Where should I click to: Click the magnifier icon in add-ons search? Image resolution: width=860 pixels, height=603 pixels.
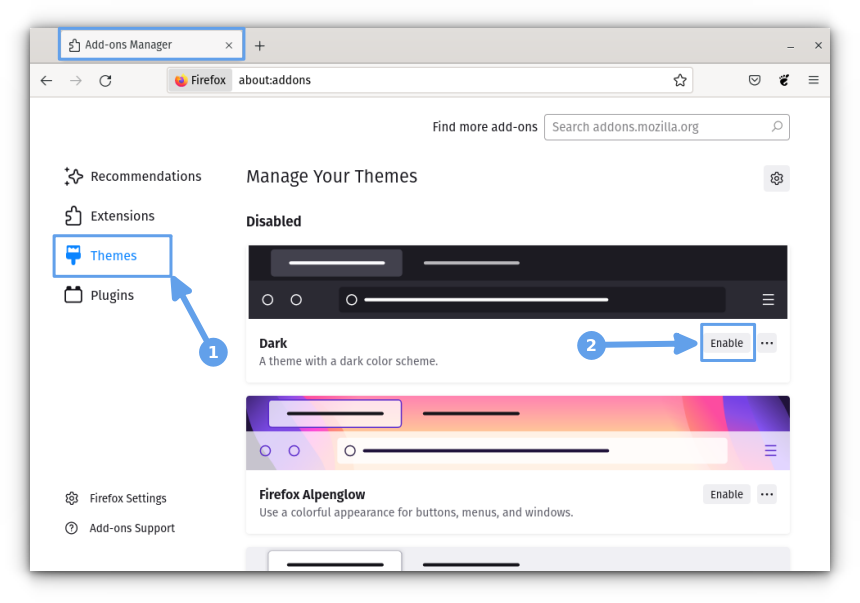coord(777,127)
